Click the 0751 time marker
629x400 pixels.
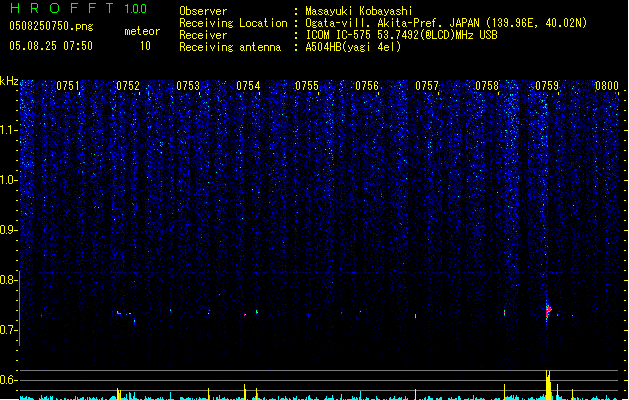(x=68, y=86)
